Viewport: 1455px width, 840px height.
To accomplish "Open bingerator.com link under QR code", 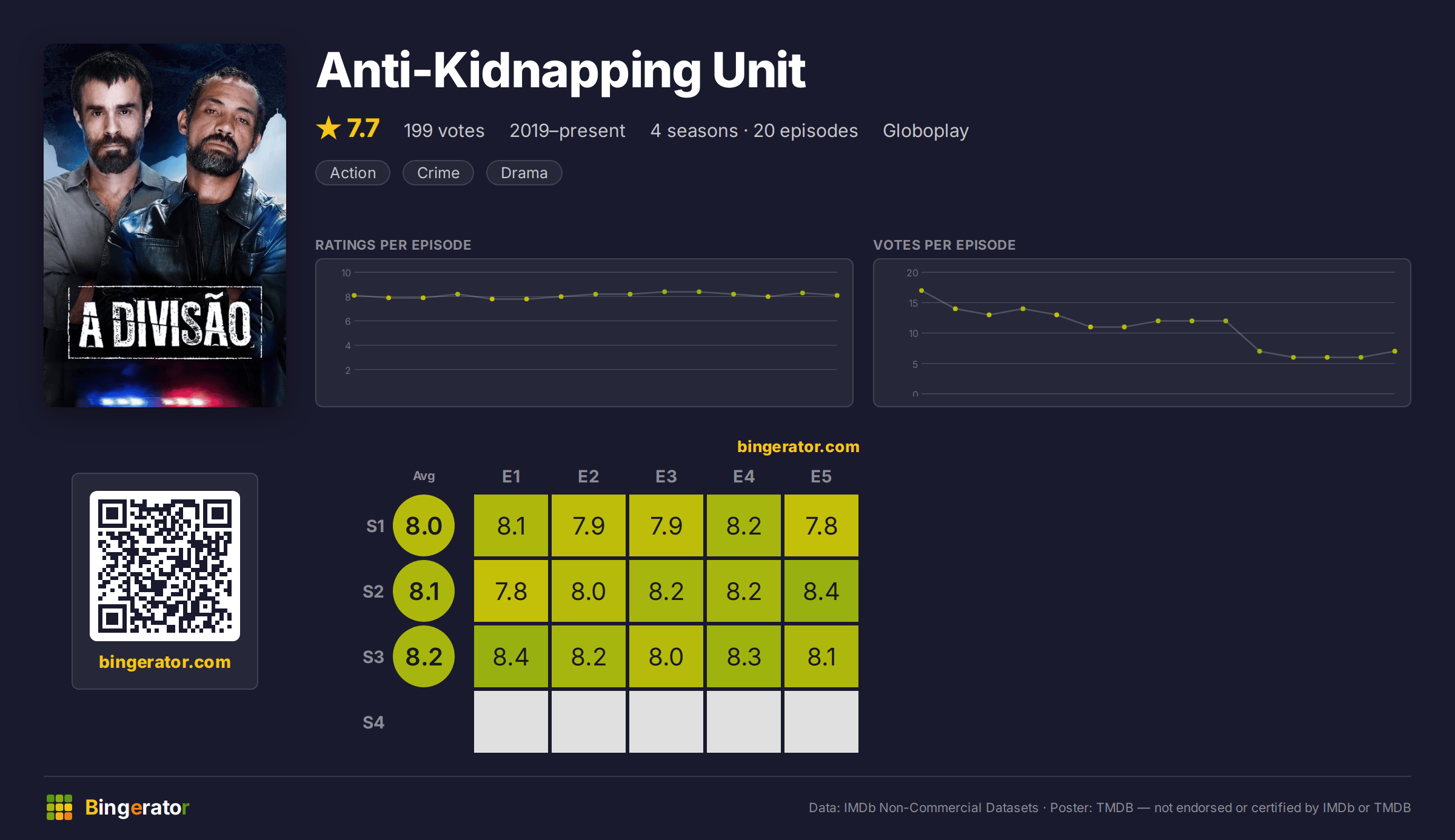I will coord(165,662).
